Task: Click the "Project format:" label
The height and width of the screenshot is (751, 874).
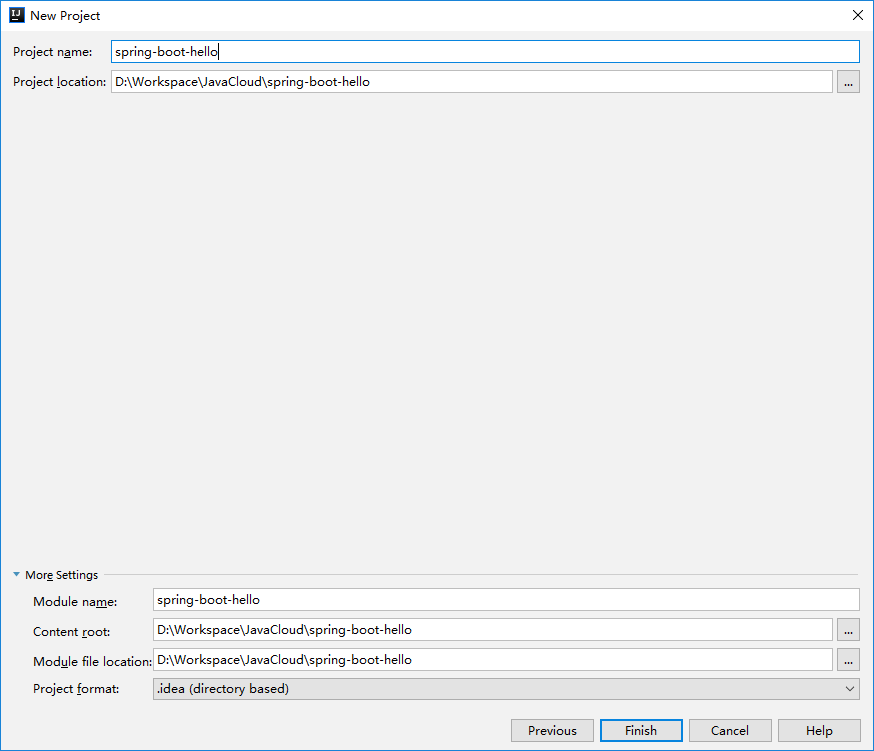Action: click(76, 689)
